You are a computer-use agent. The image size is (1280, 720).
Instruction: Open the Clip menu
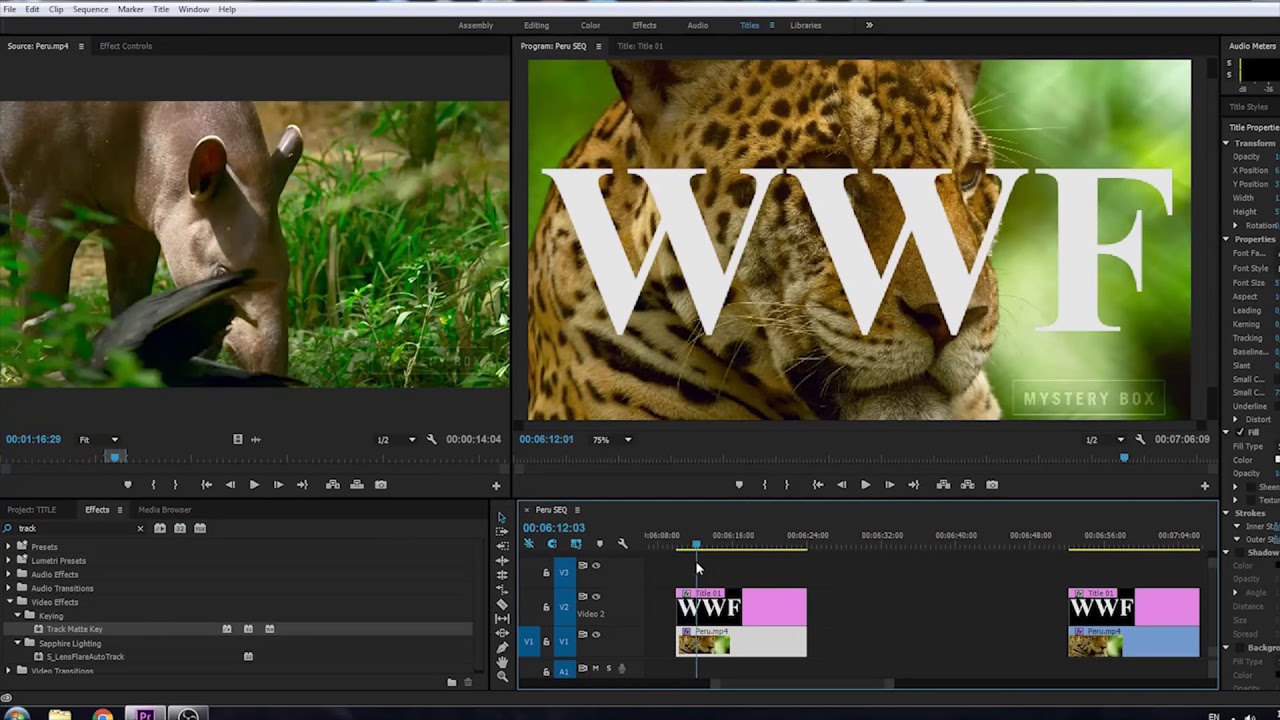click(x=56, y=9)
